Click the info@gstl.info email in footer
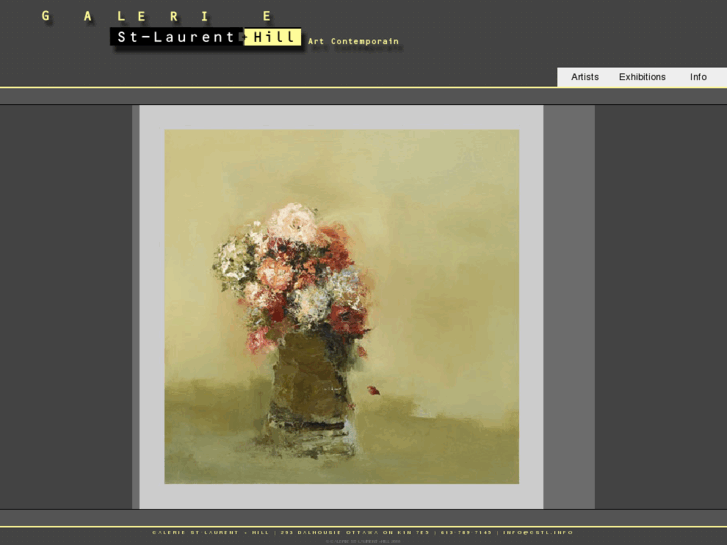Image resolution: width=727 pixels, height=545 pixels. pos(538,532)
